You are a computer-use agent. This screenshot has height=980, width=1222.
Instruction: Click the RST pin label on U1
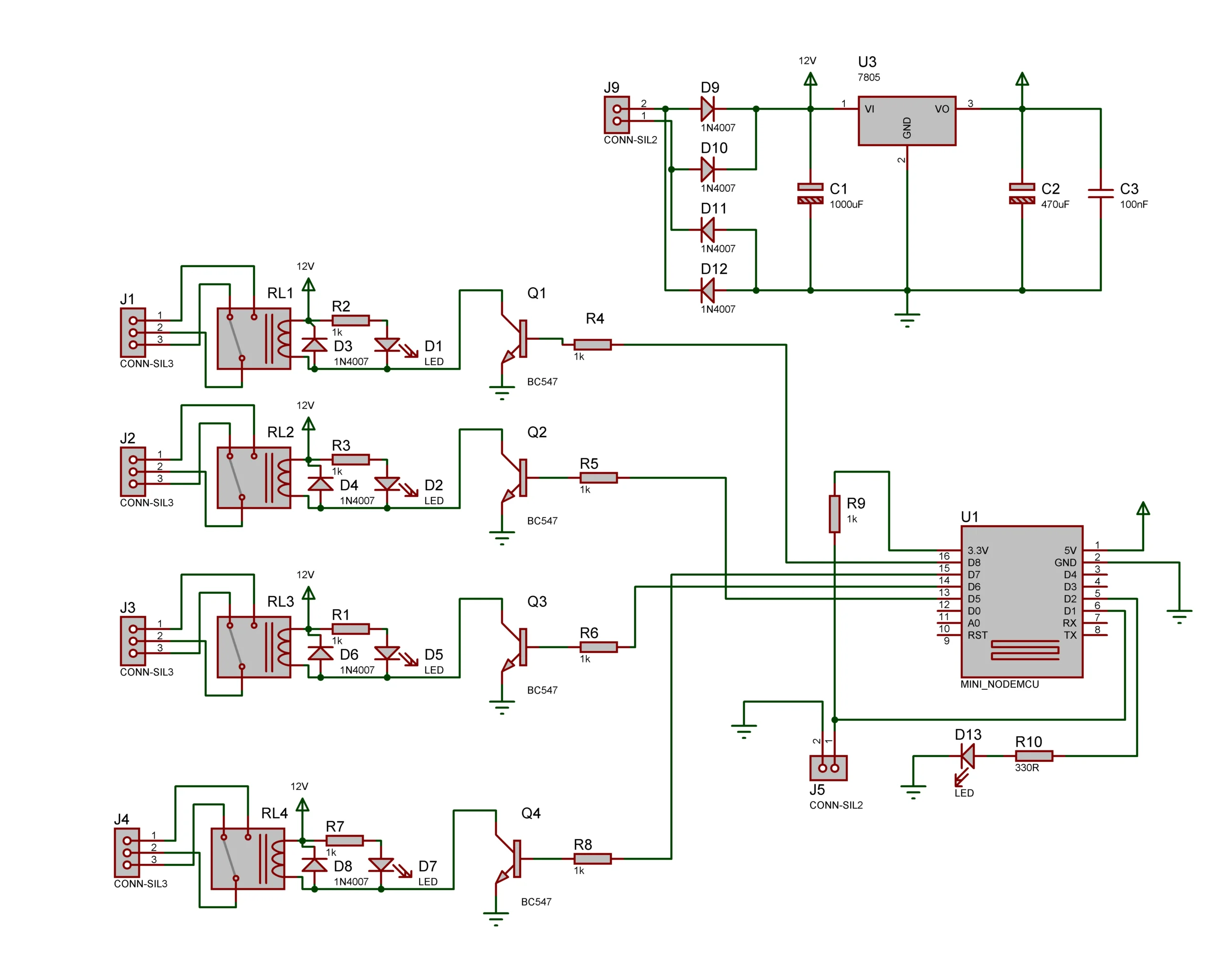coord(978,635)
